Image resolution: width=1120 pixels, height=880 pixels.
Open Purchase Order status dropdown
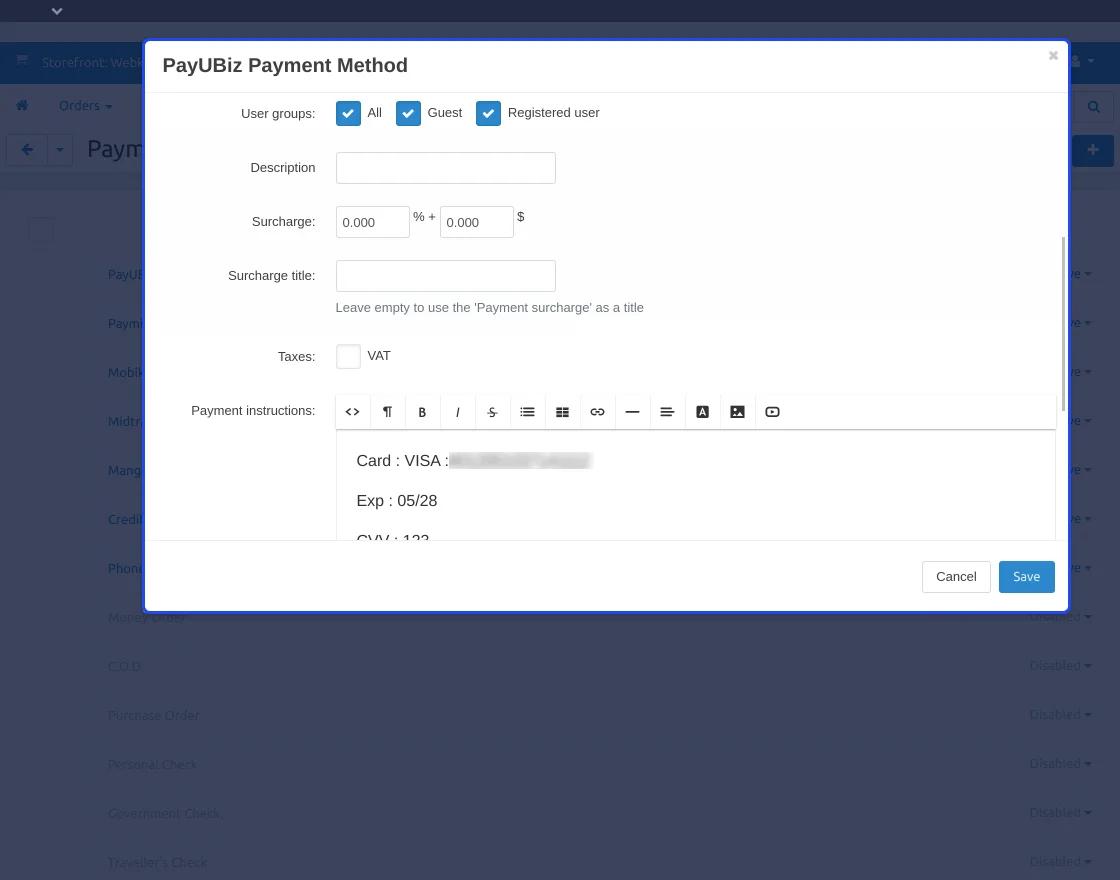point(1060,715)
